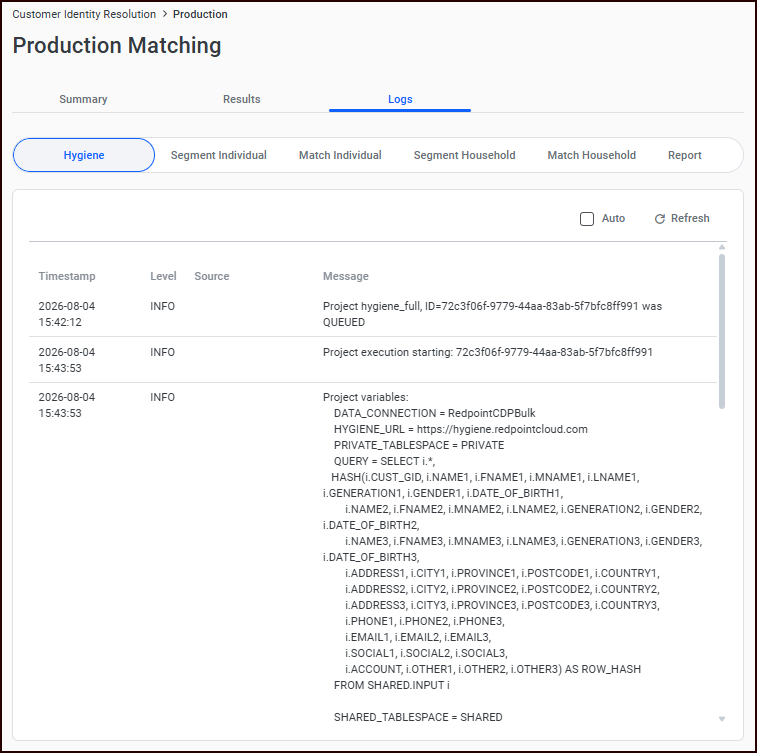The image size is (757, 753).
Task: Click the Production Matching page title
Action: click(x=117, y=45)
